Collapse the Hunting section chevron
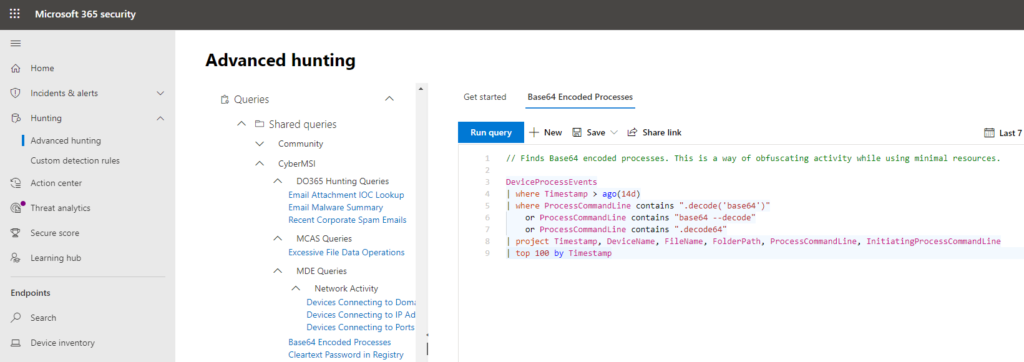 click(x=160, y=118)
